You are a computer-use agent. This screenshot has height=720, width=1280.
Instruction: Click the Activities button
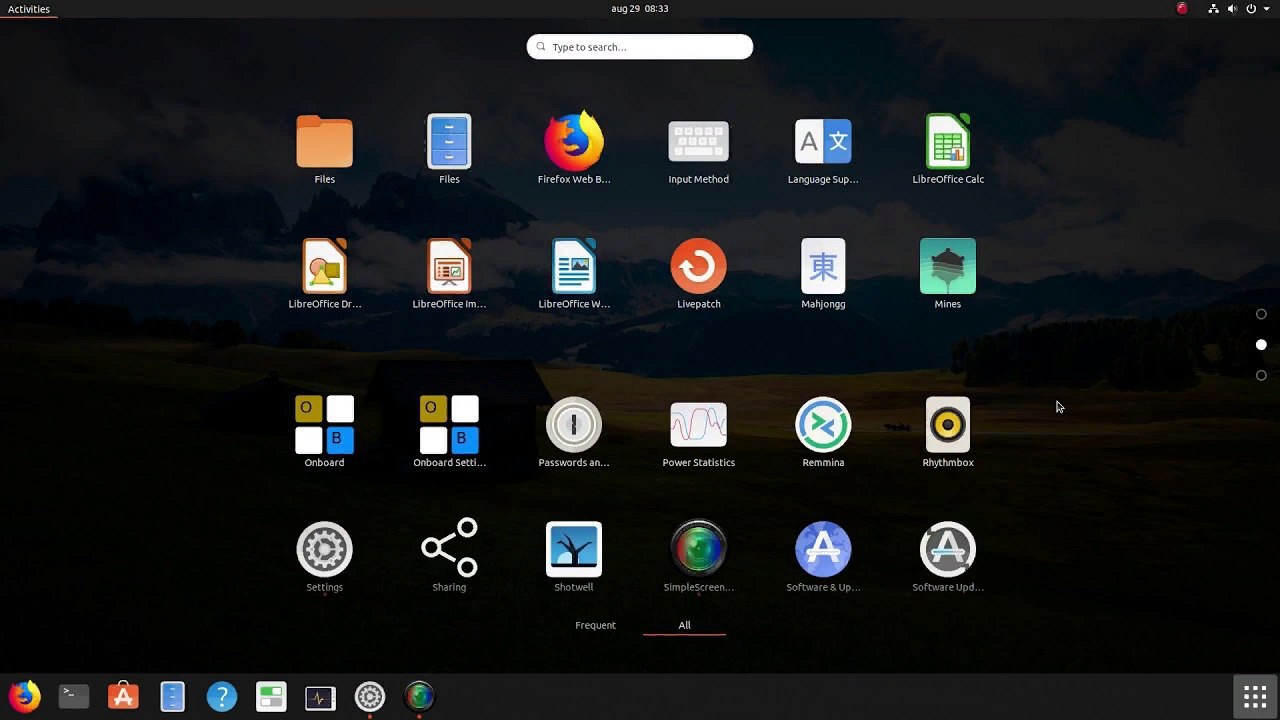[29, 9]
